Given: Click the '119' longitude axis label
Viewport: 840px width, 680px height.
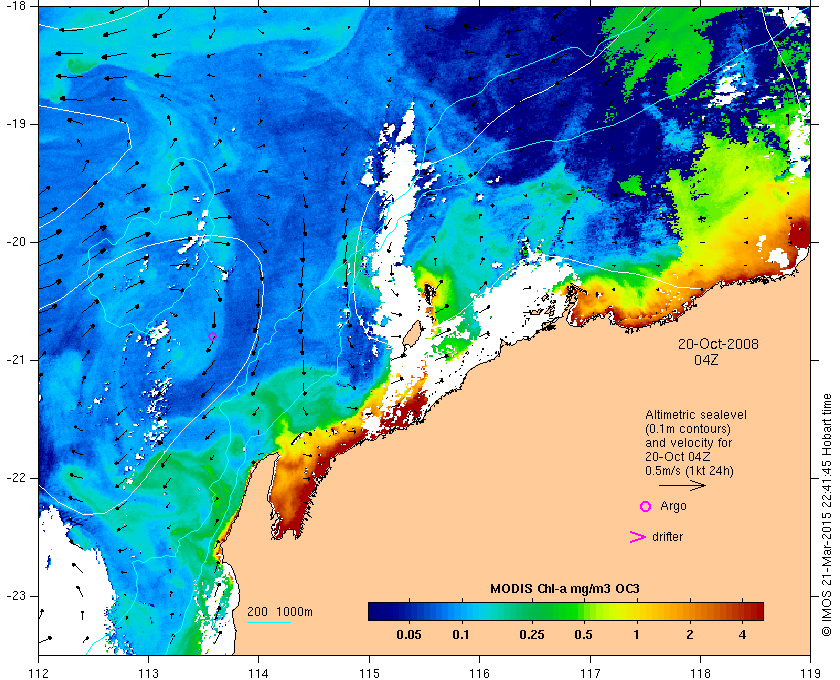Looking at the screenshot, I should pyautogui.click(x=811, y=673).
